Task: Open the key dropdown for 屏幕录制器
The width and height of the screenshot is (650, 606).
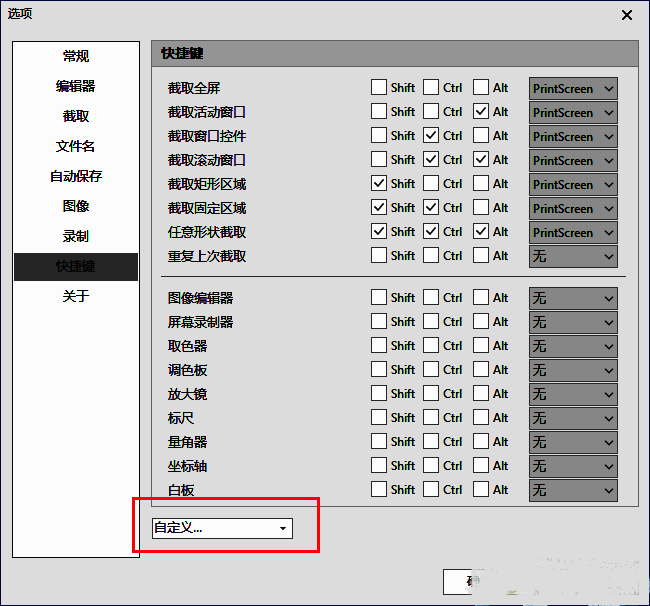Action: coord(573,322)
